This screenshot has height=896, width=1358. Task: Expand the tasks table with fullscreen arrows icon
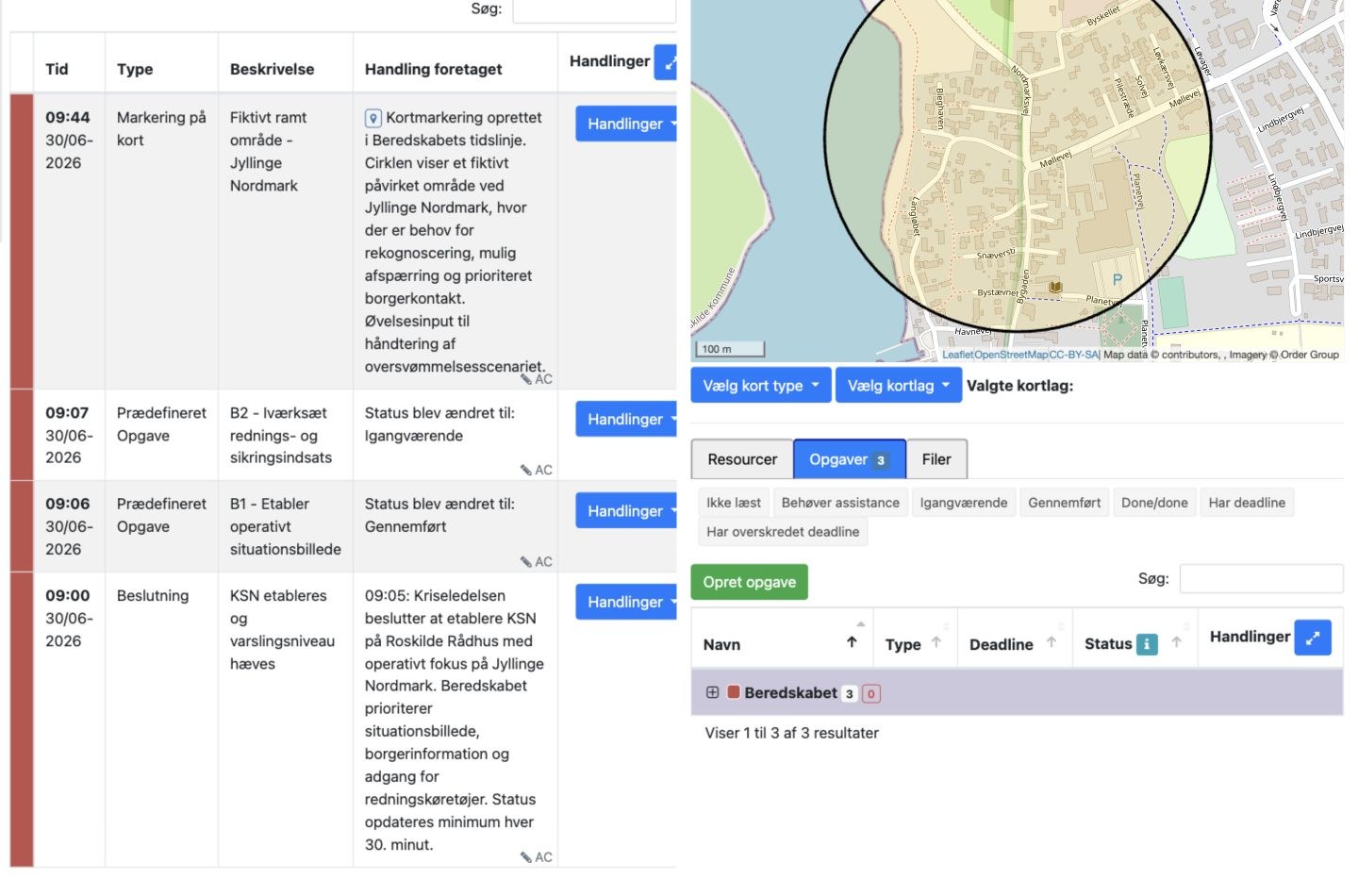click(x=1313, y=638)
